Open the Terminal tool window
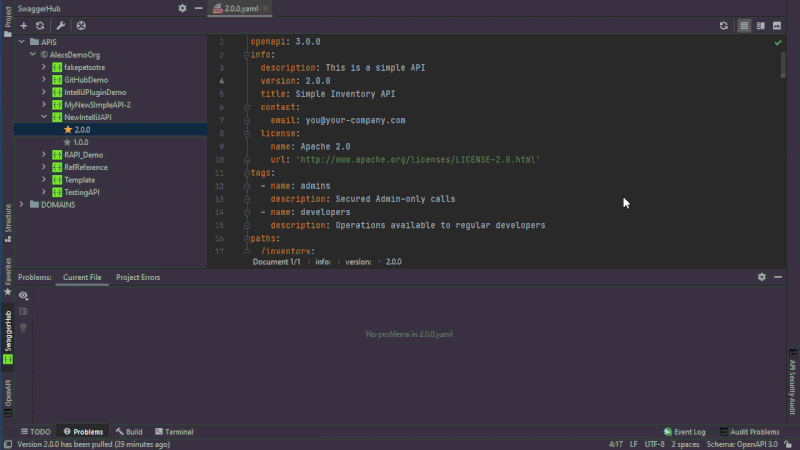Viewport: 800px width, 450px height. pos(174,432)
